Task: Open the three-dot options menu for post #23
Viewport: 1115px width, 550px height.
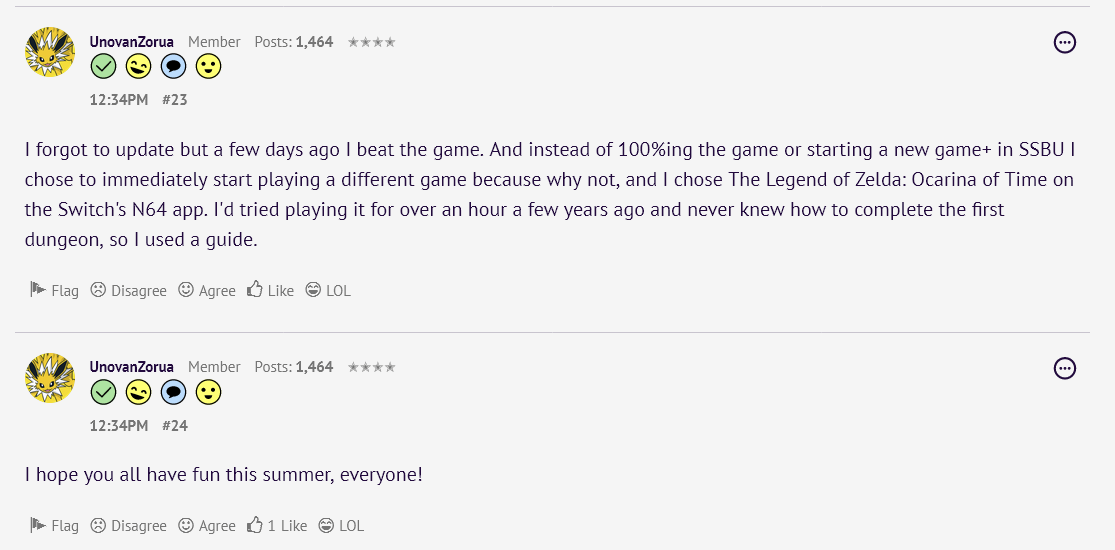Action: coord(1065,42)
